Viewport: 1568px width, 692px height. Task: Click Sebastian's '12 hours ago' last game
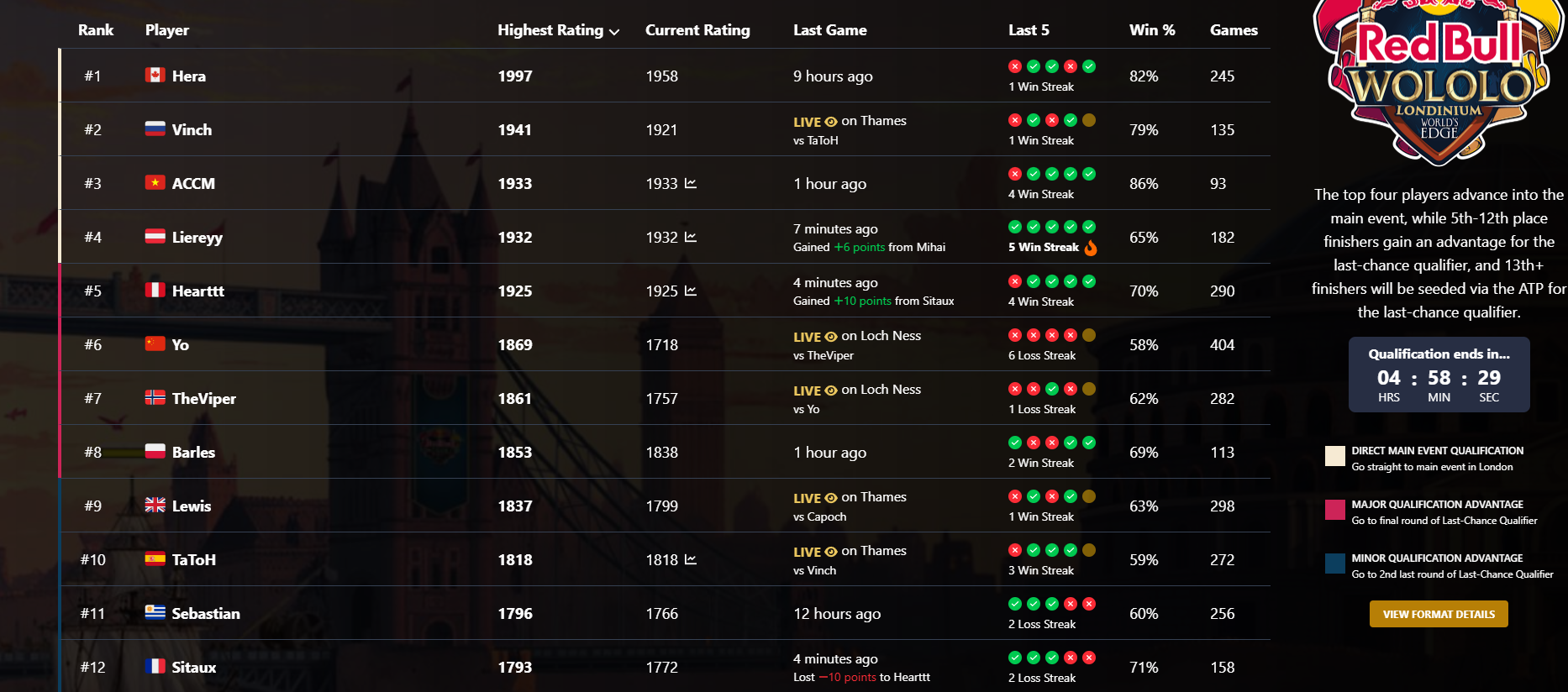837,613
